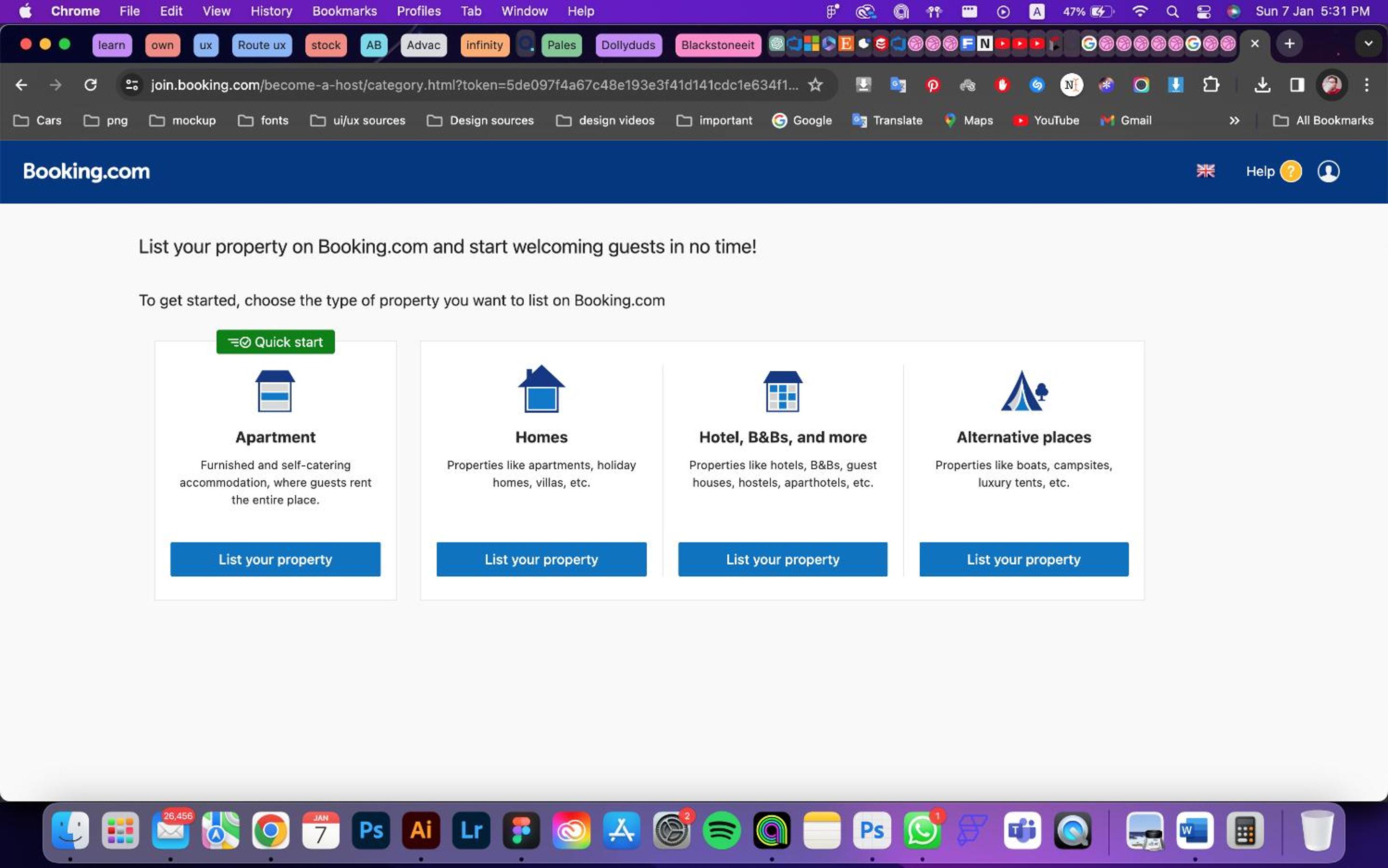View site information in the address bar
This screenshot has height=868, width=1388.
point(132,85)
